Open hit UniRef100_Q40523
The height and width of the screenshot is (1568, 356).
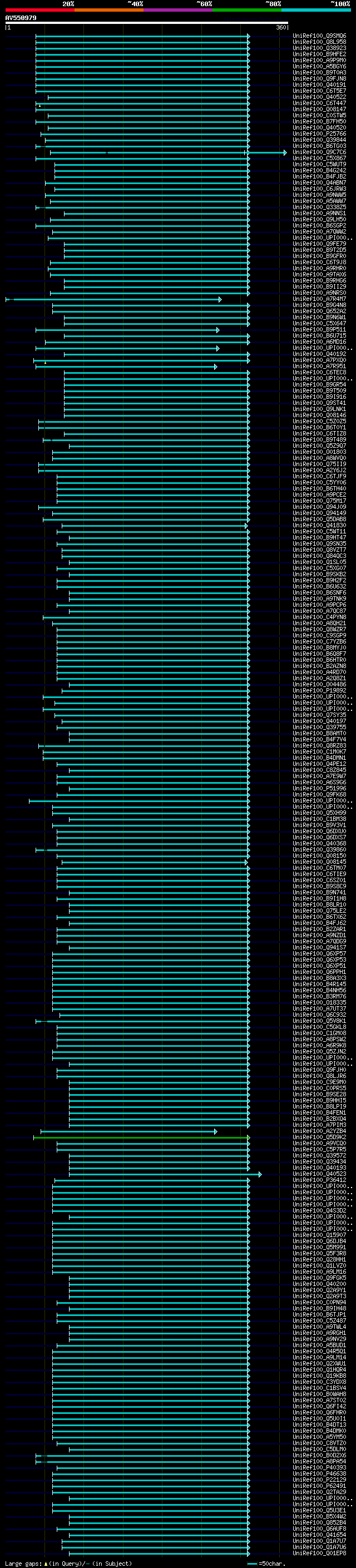[x=319, y=1174]
